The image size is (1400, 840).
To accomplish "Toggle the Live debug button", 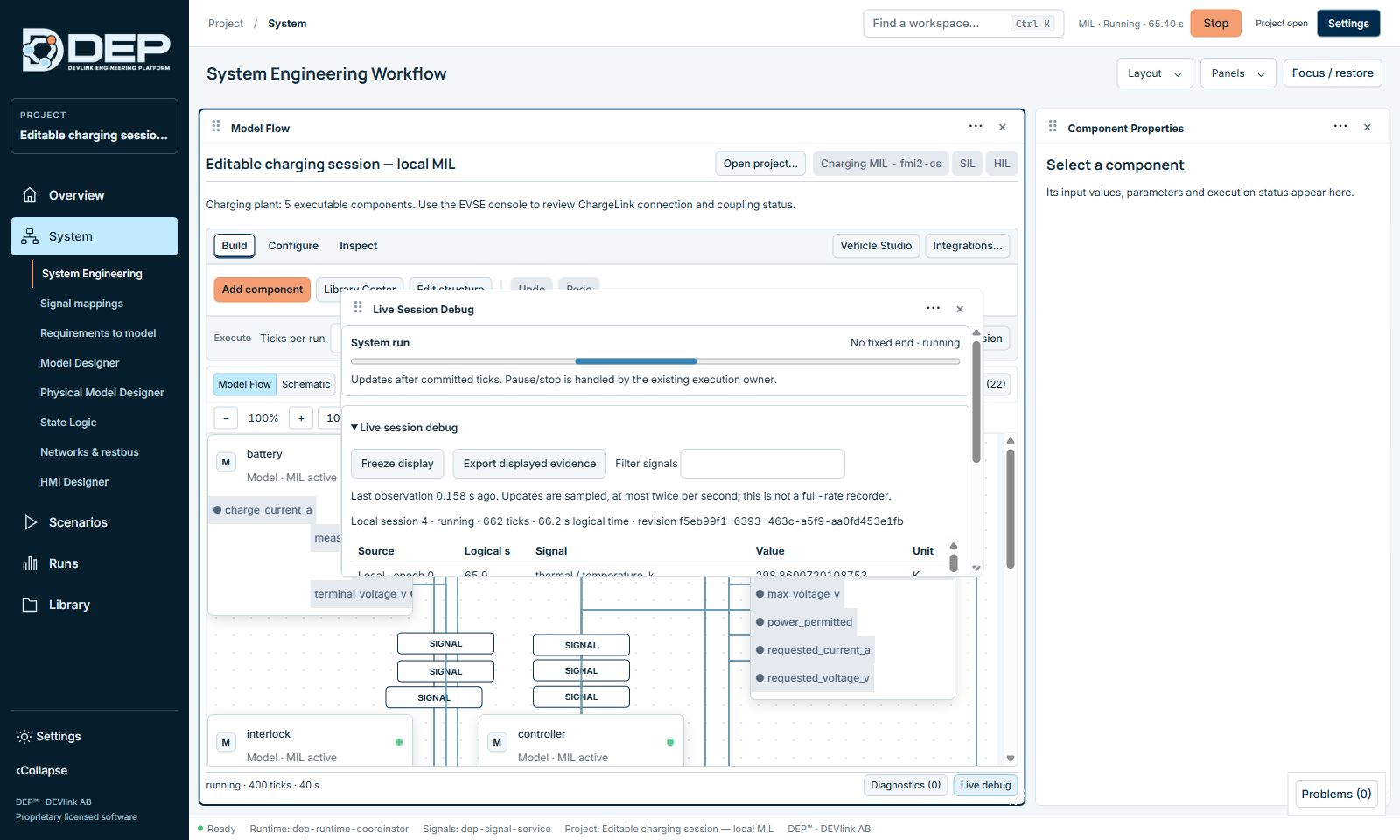I will tap(985, 785).
